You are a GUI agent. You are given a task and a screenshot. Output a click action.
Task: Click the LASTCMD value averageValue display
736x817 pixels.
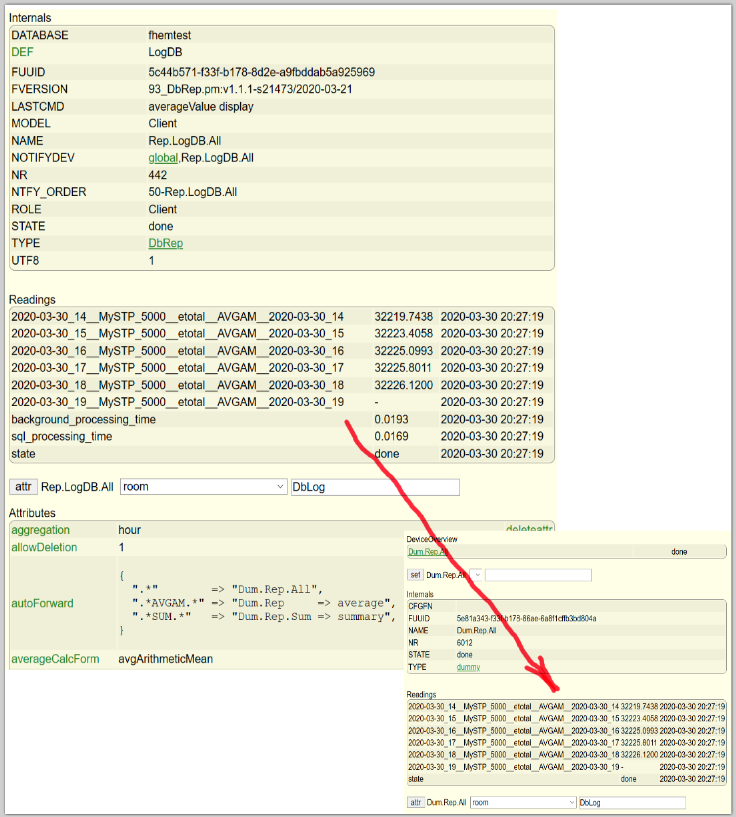201,106
